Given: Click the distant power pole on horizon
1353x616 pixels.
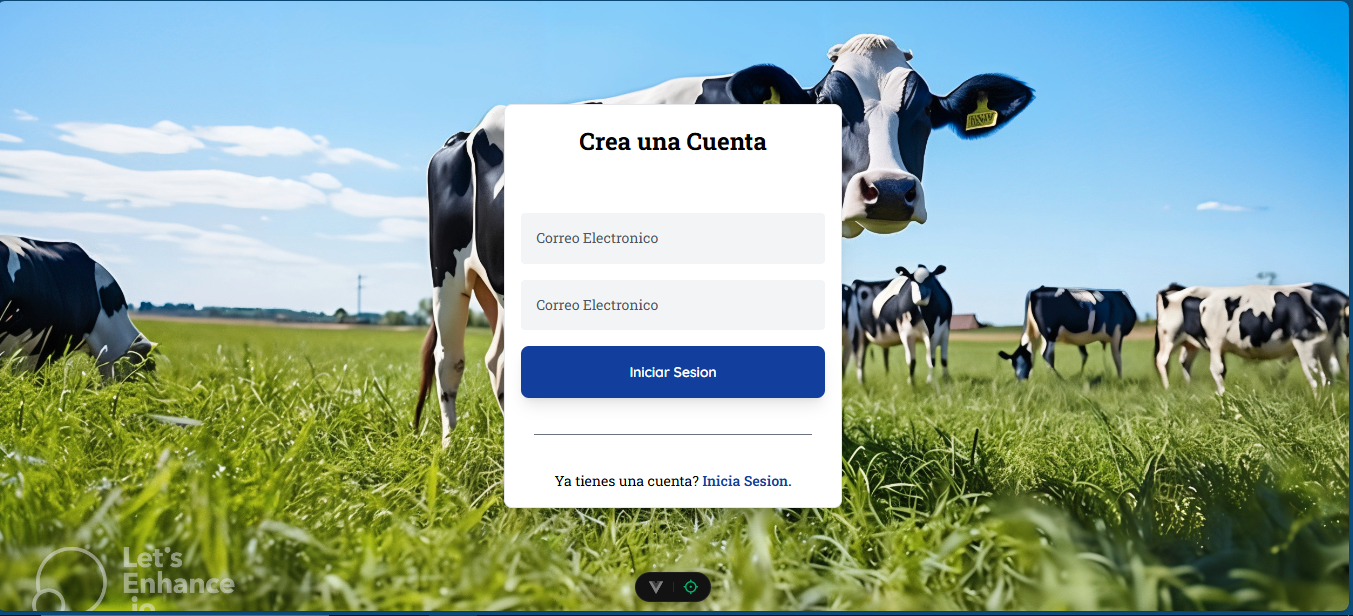Looking at the screenshot, I should click(361, 296).
